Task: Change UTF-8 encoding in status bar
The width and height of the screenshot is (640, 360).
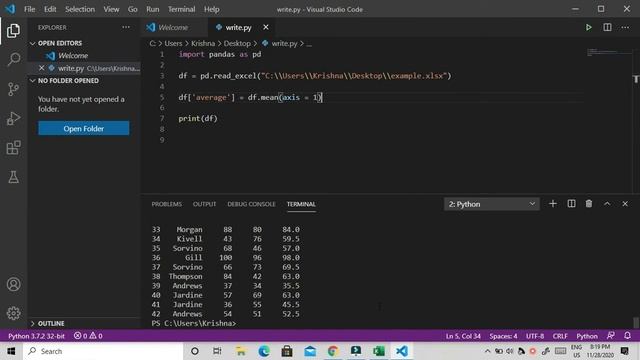Action: [535, 336]
